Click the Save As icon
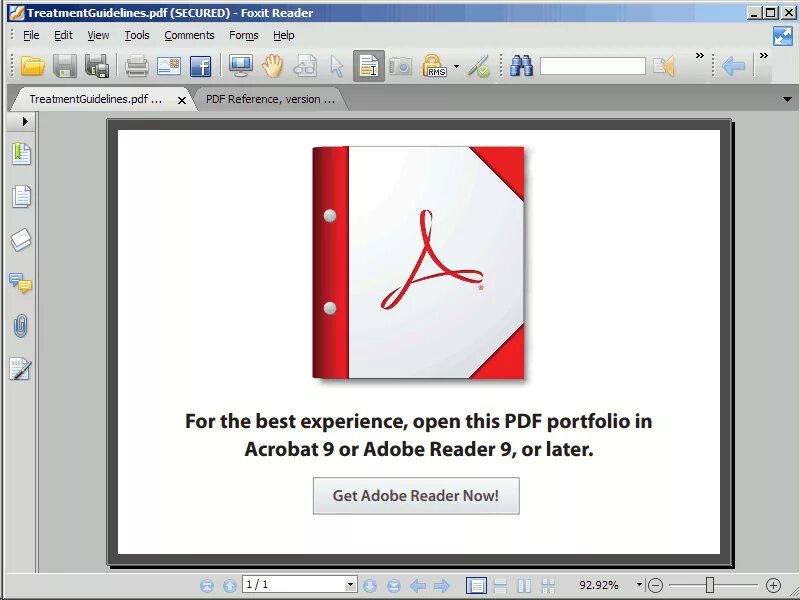 (x=97, y=66)
